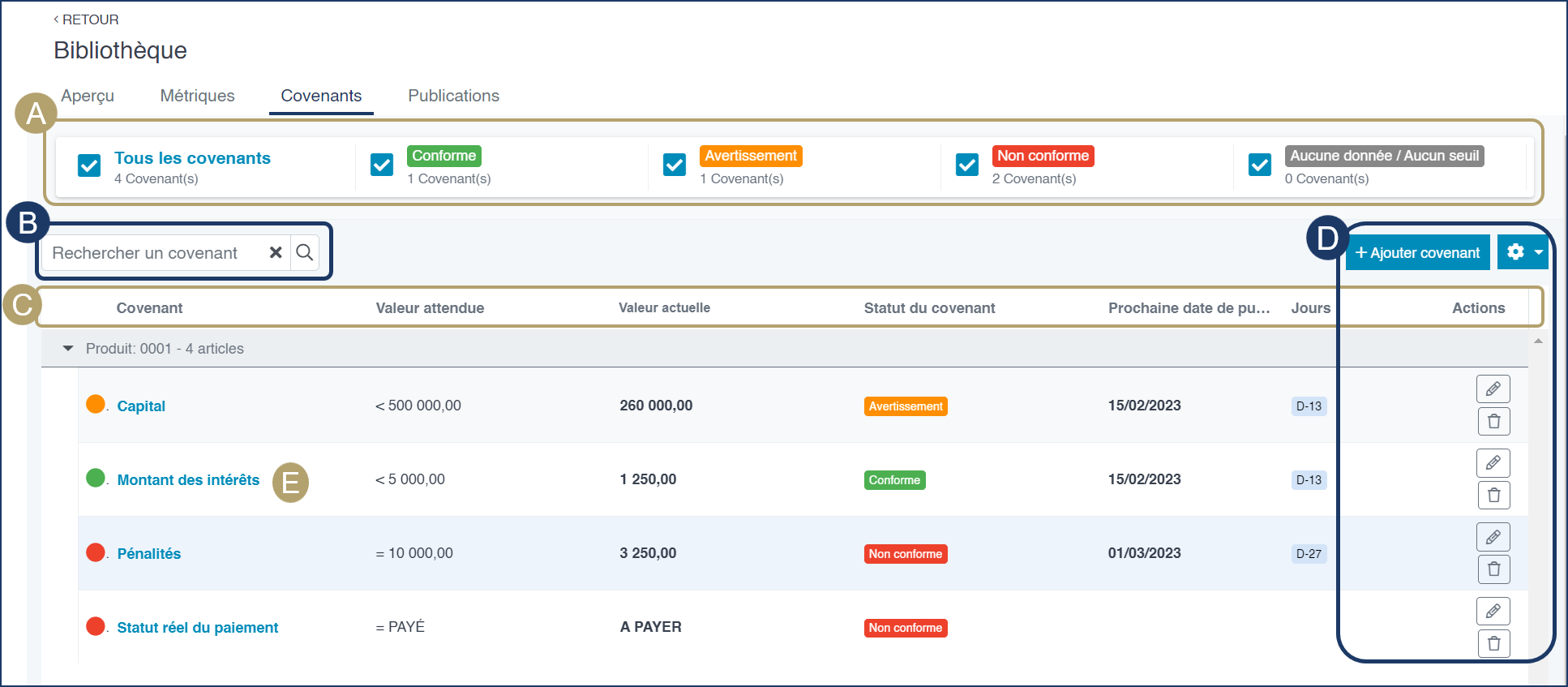The height and width of the screenshot is (687, 1568).
Task: Collapse the Produit: 0001 group
Action: click(x=68, y=349)
